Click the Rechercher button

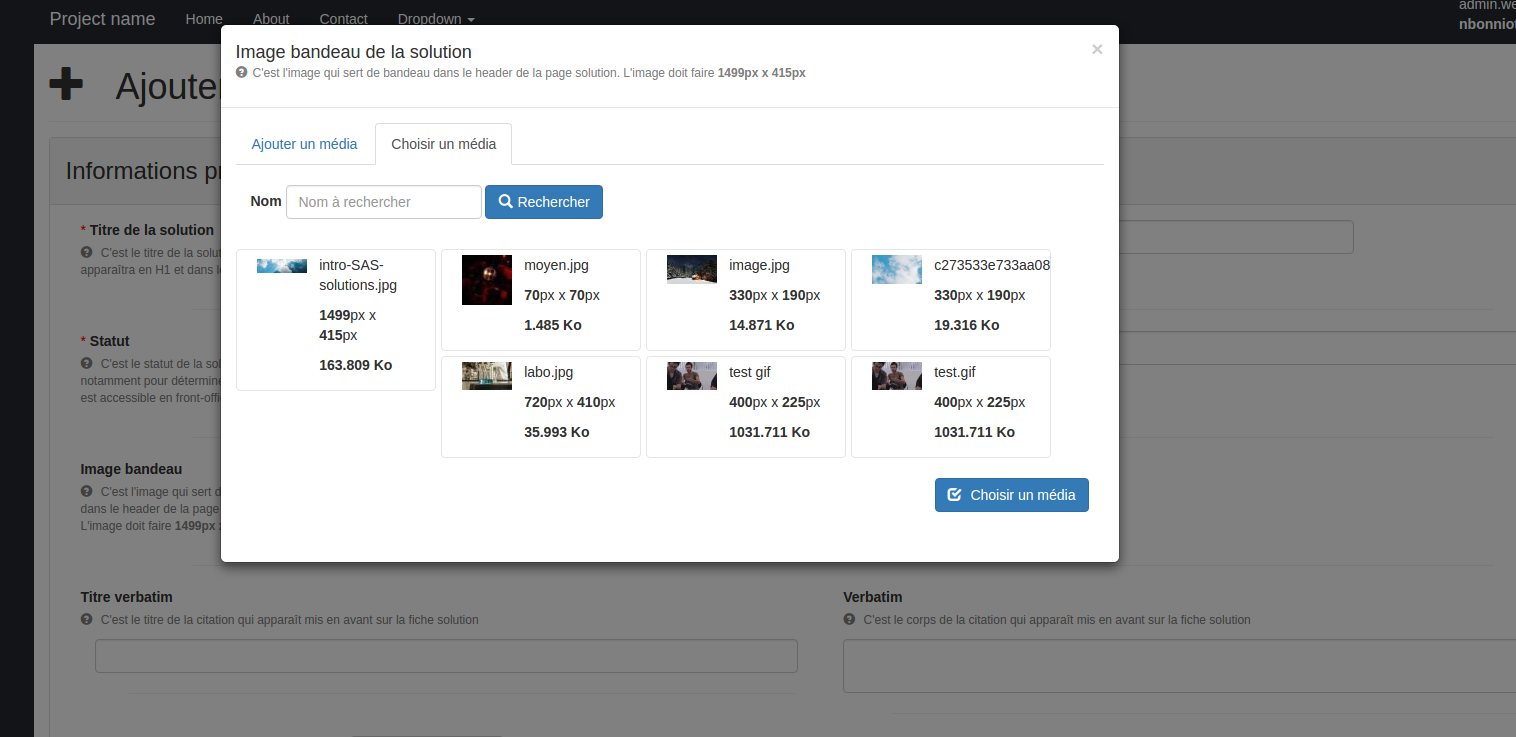(x=544, y=202)
